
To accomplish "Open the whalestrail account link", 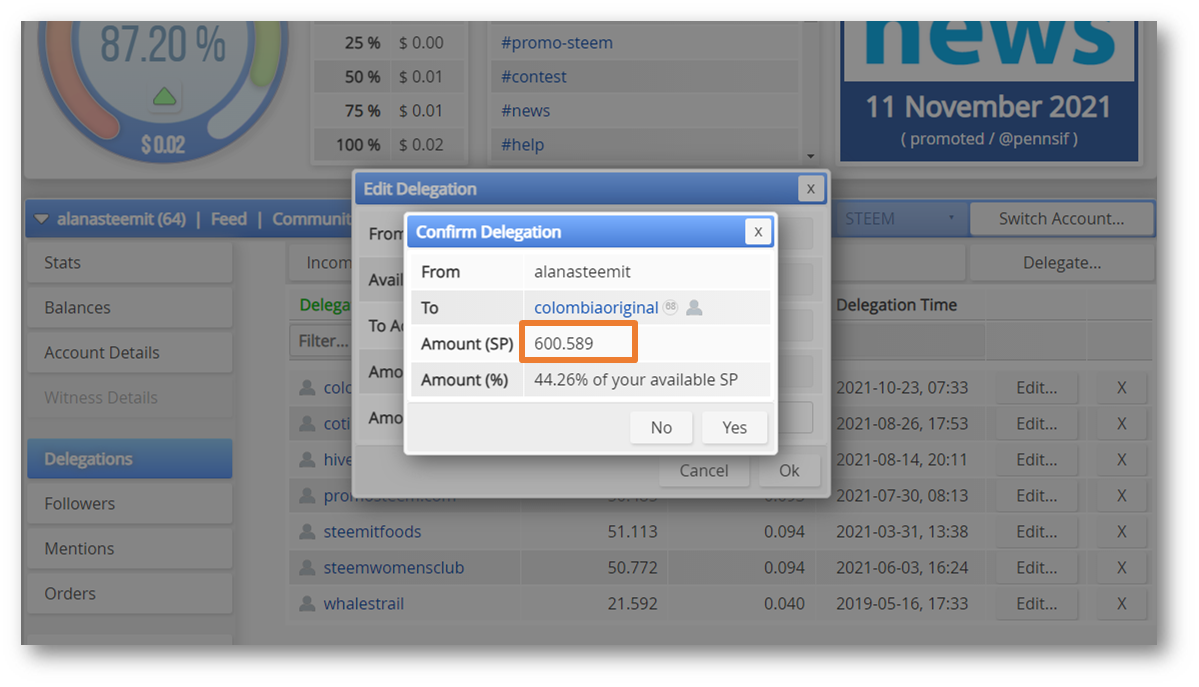I will [363, 604].
